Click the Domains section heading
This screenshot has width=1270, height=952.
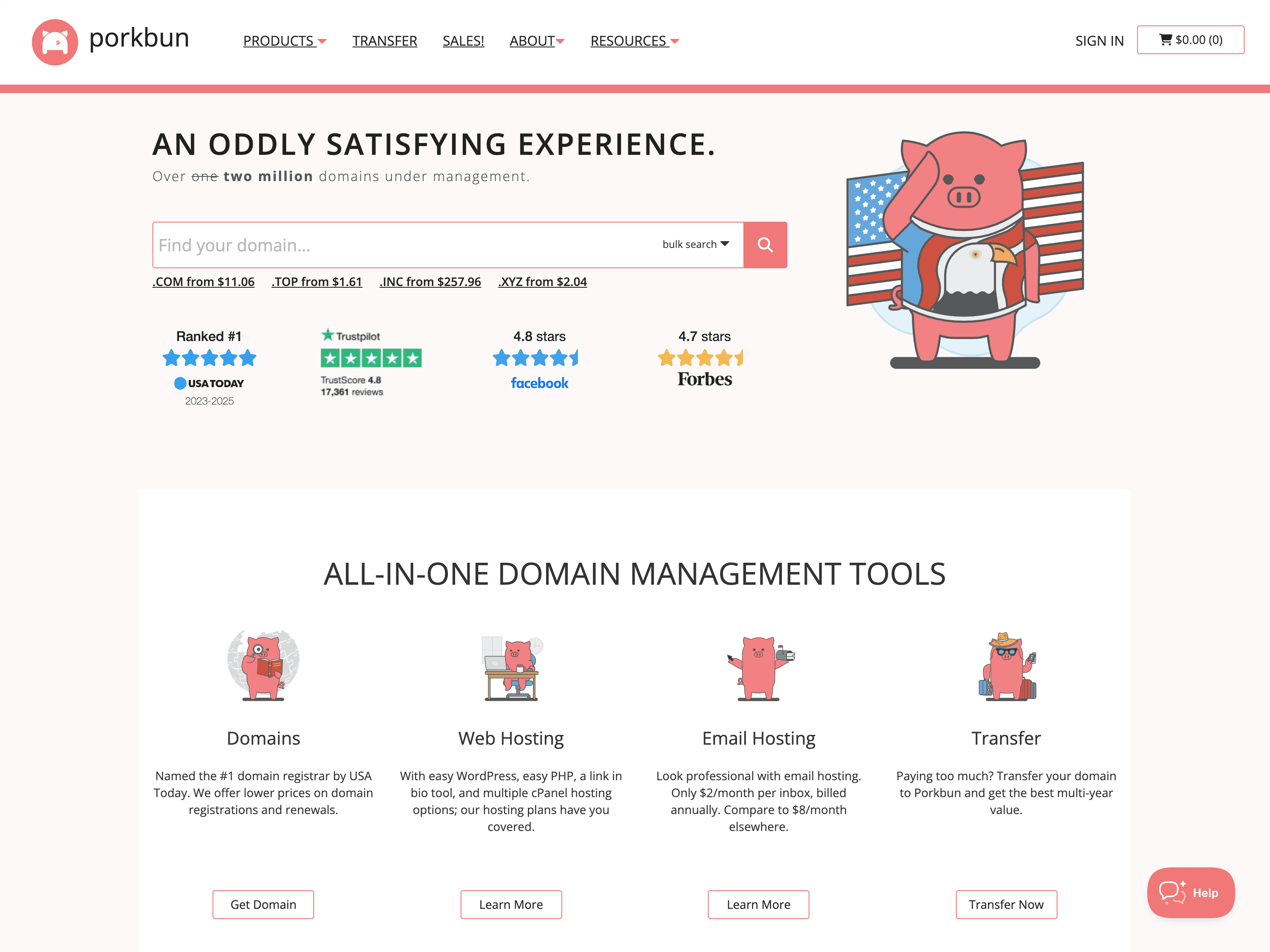pos(264,738)
